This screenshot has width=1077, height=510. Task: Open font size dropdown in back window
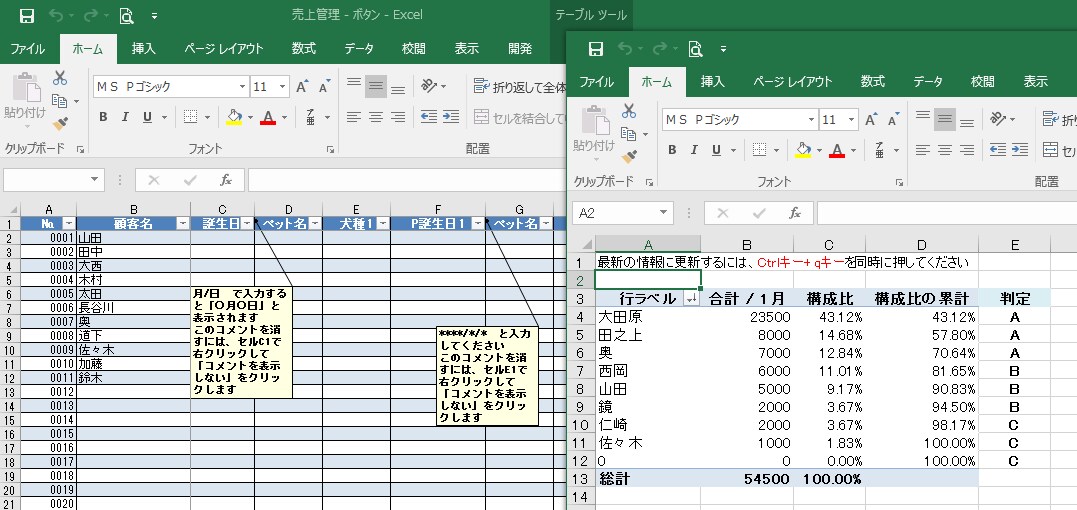click(283, 86)
